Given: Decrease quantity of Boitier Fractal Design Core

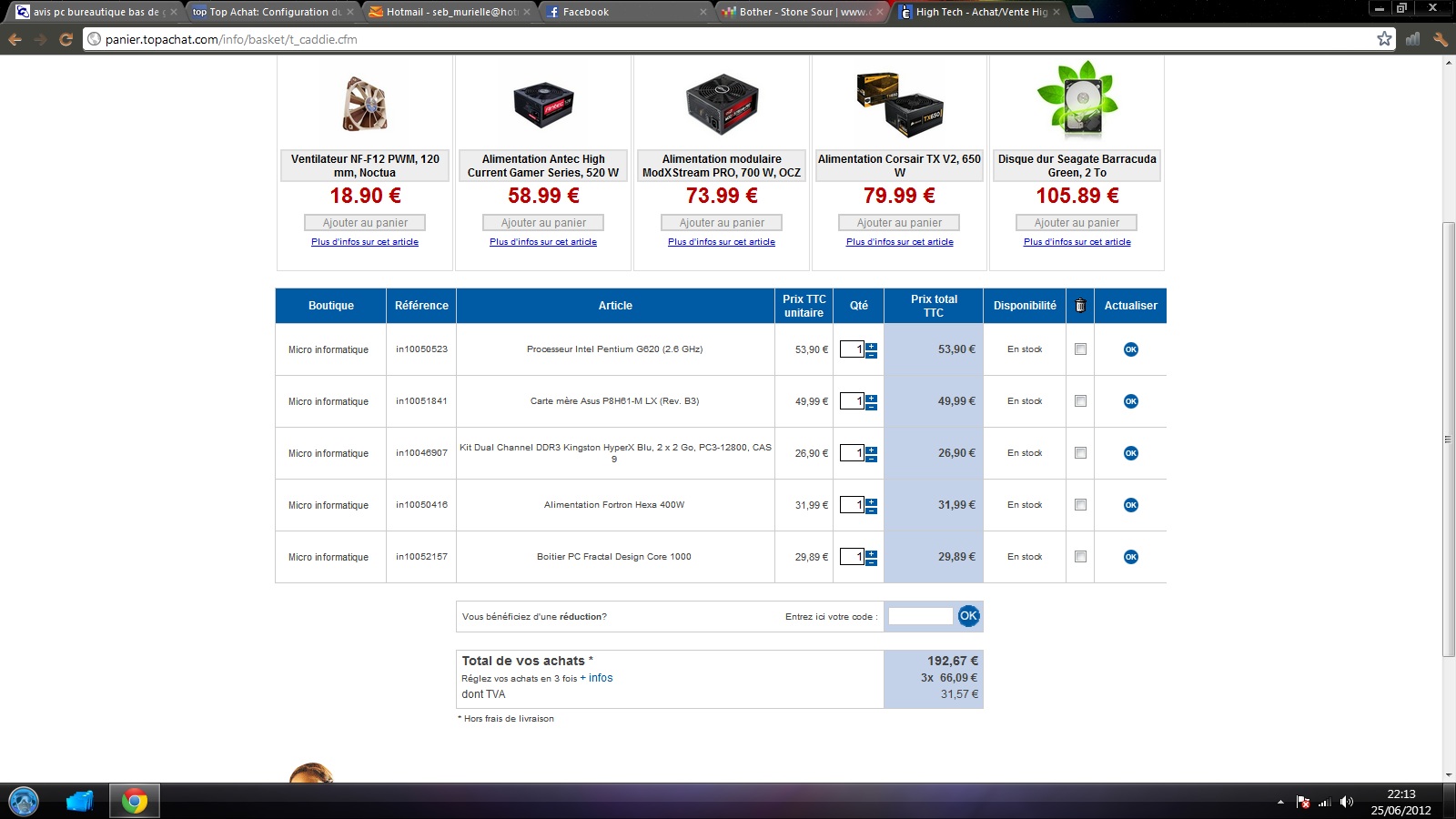Looking at the screenshot, I should click(x=872, y=561).
